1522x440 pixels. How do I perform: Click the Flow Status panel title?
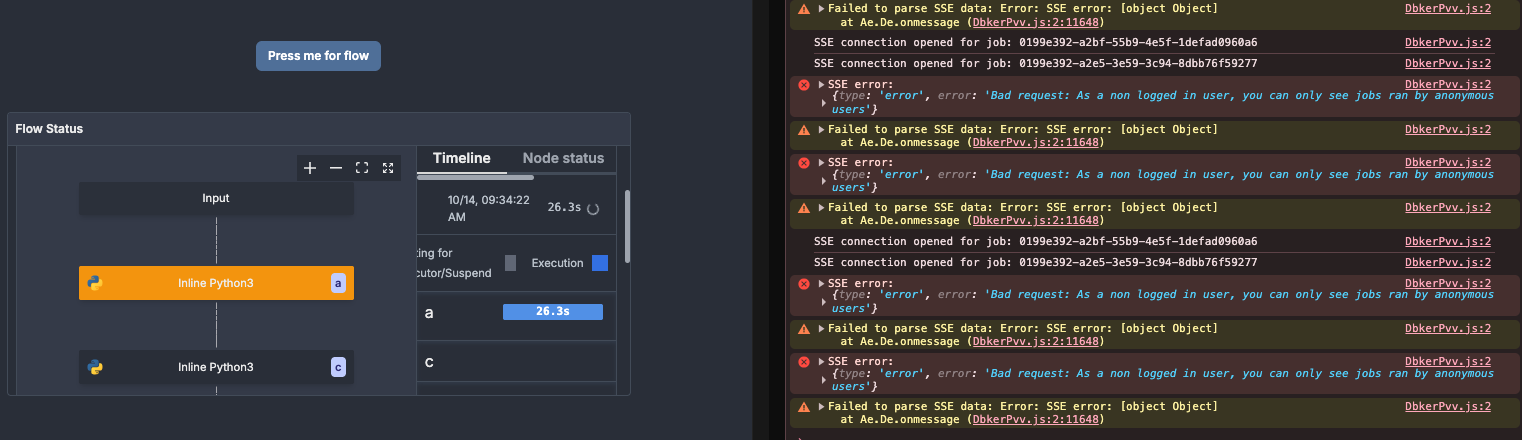coord(49,129)
